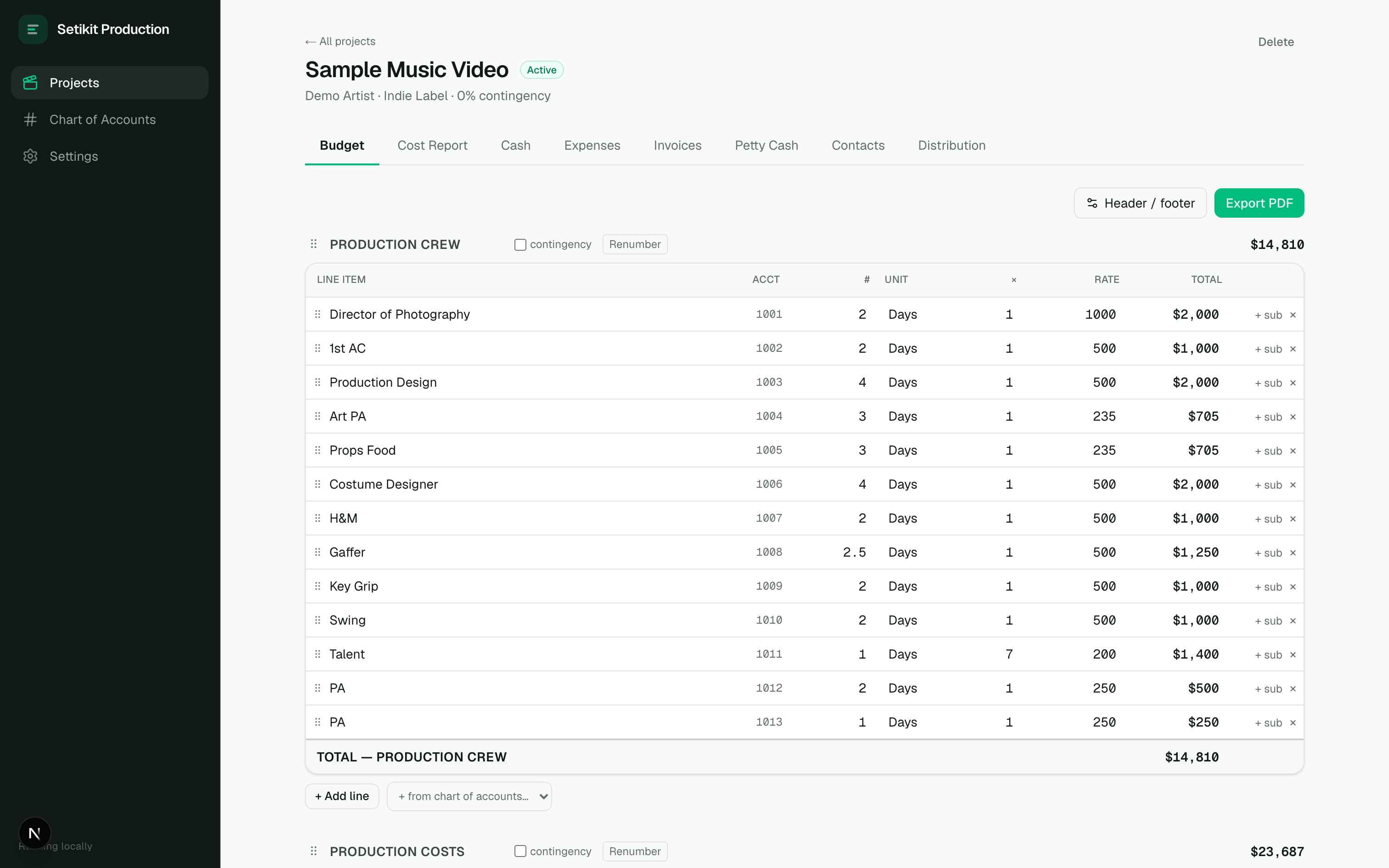Viewport: 1389px width, 868px height.
Task: Grab drag handle on Production Design row
Action: pos(317,382)
